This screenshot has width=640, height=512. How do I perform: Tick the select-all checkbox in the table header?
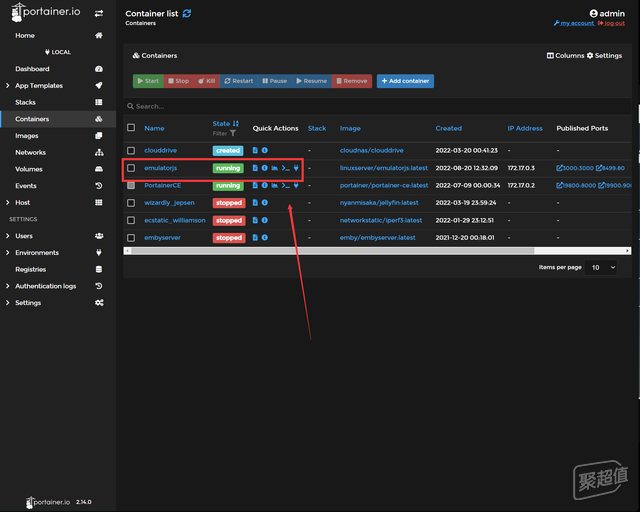(131, 128)
